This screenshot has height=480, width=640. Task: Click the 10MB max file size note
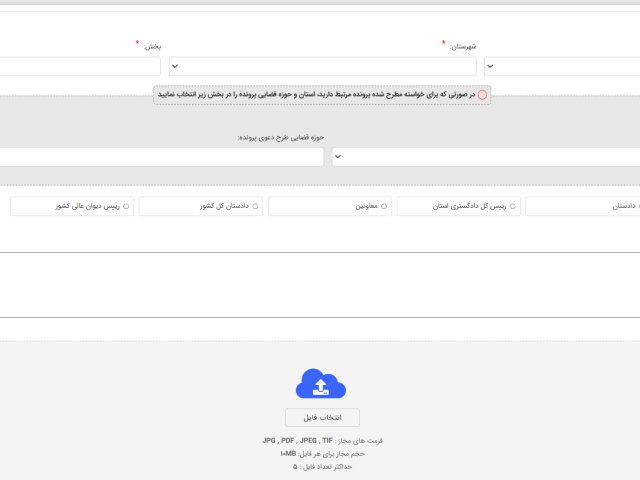[322, 453]
